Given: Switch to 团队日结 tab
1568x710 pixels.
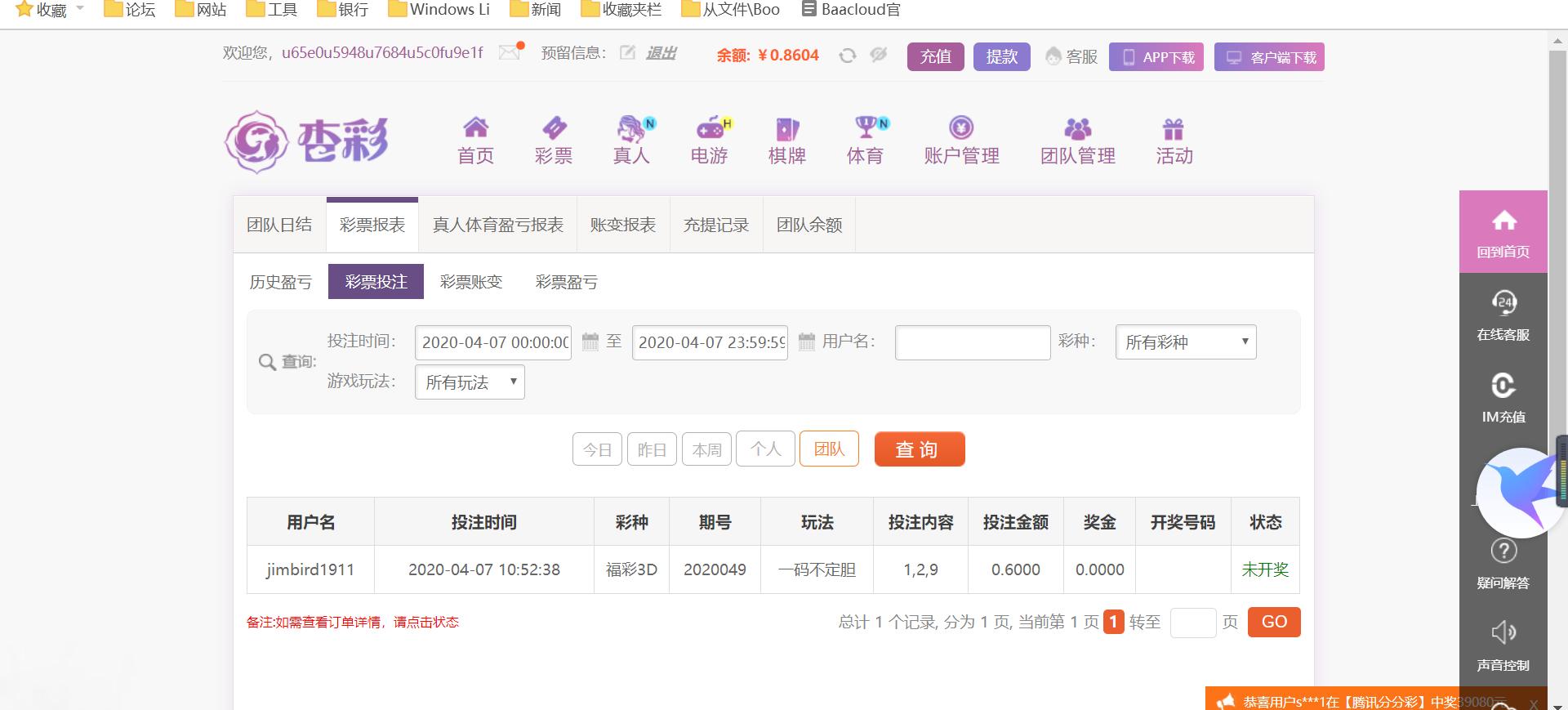Looking at the screenshot, I should 279,225.
